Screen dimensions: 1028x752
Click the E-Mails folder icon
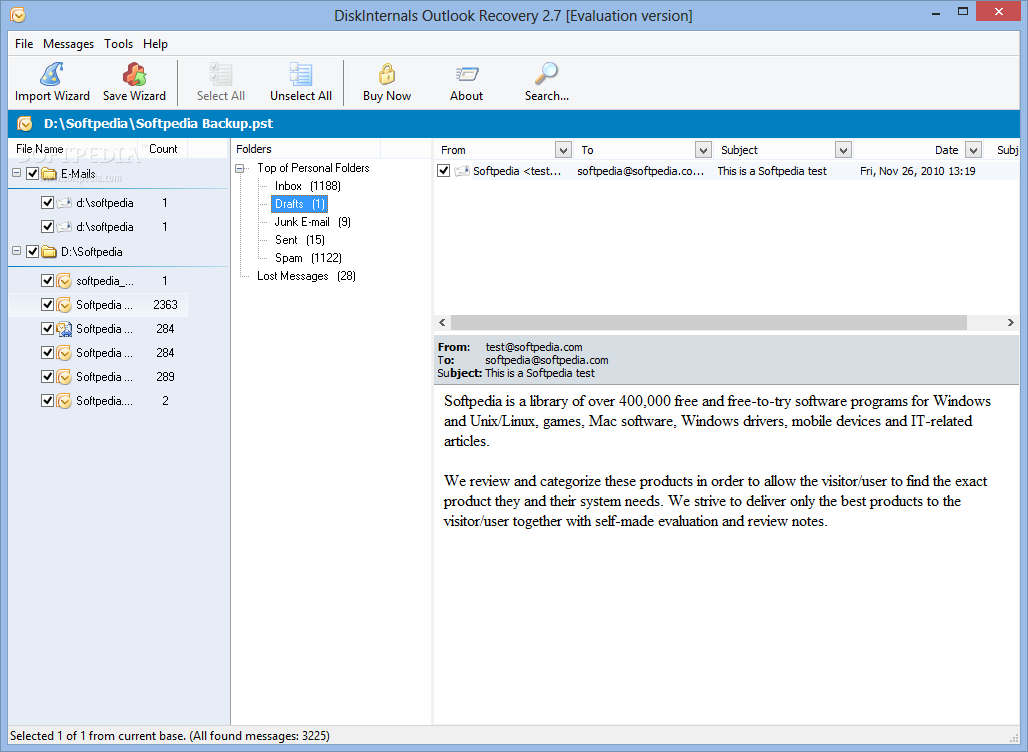click(49, 174)
